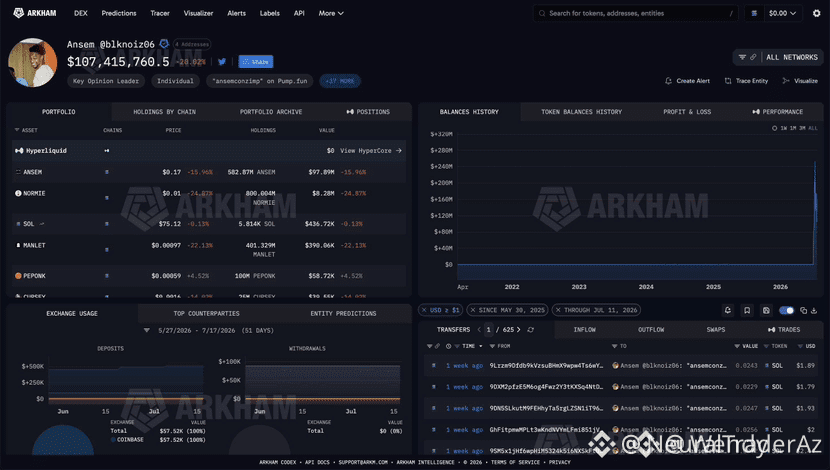Open Ansem's Twitter profile icon
The width and height of the screenshot is (830, 470).
pos(222,62)
